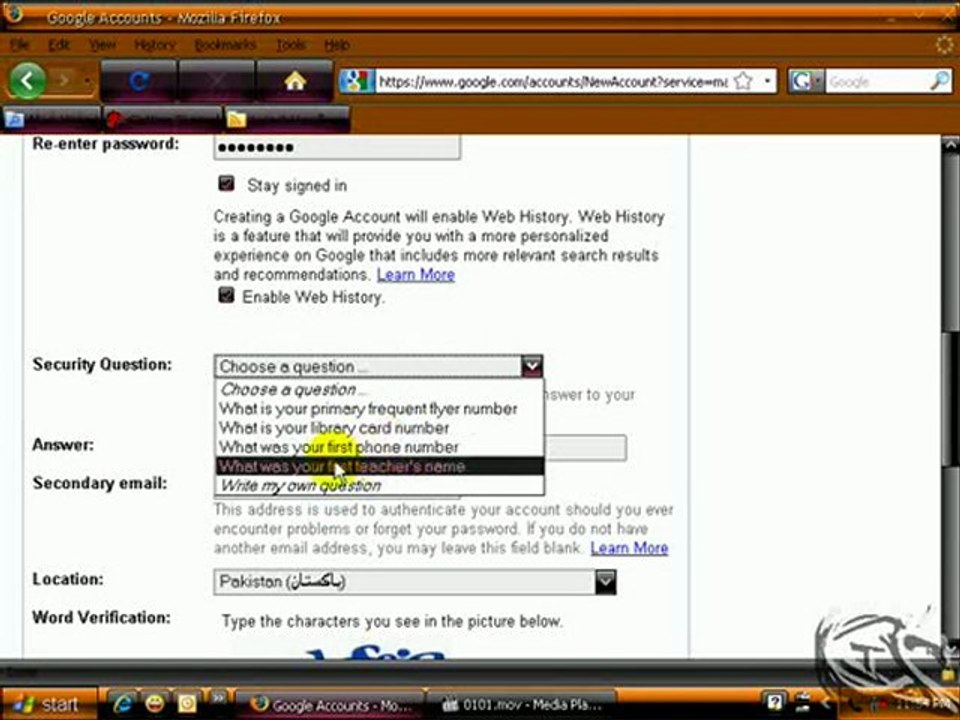Open the History menu
Screen dimensions: 960x720
(x=155, y=45)
